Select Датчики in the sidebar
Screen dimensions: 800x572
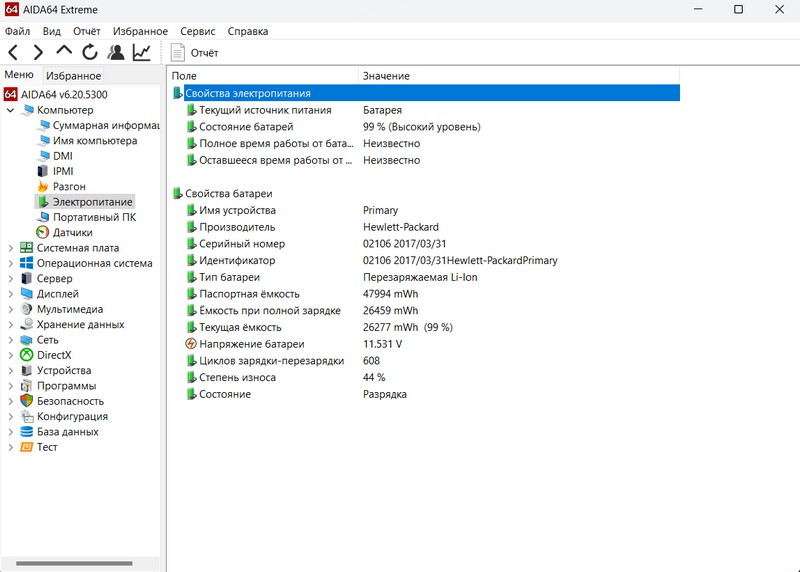(72, 233)
